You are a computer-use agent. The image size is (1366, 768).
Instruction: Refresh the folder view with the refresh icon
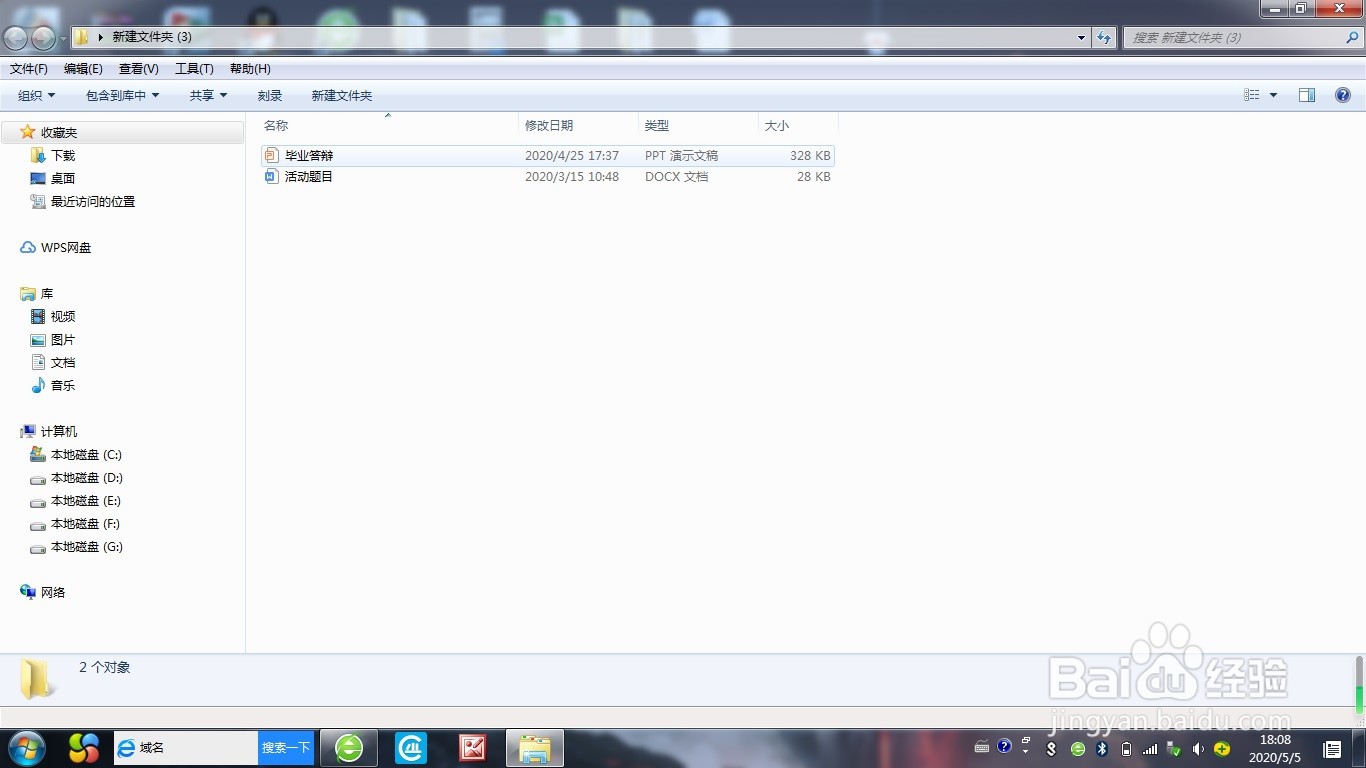[1104, 38]
